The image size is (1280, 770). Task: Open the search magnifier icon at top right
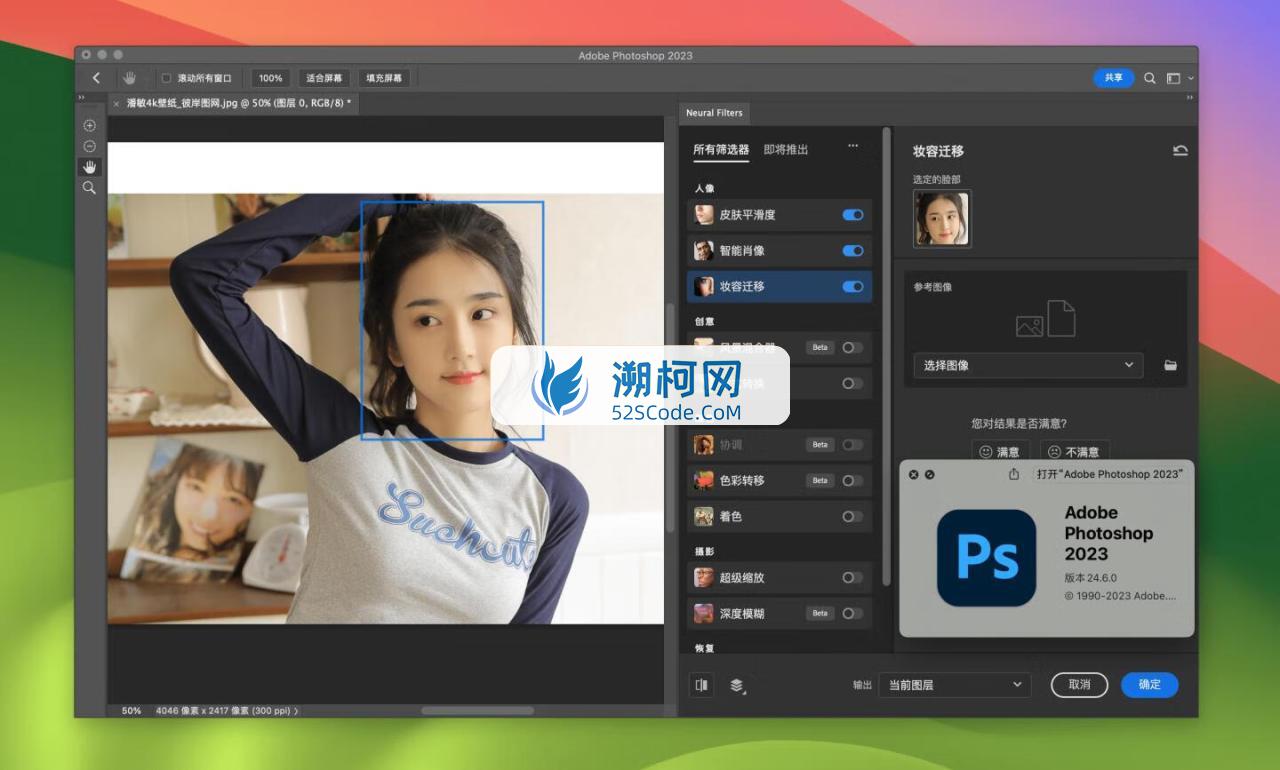(1150, 78)
